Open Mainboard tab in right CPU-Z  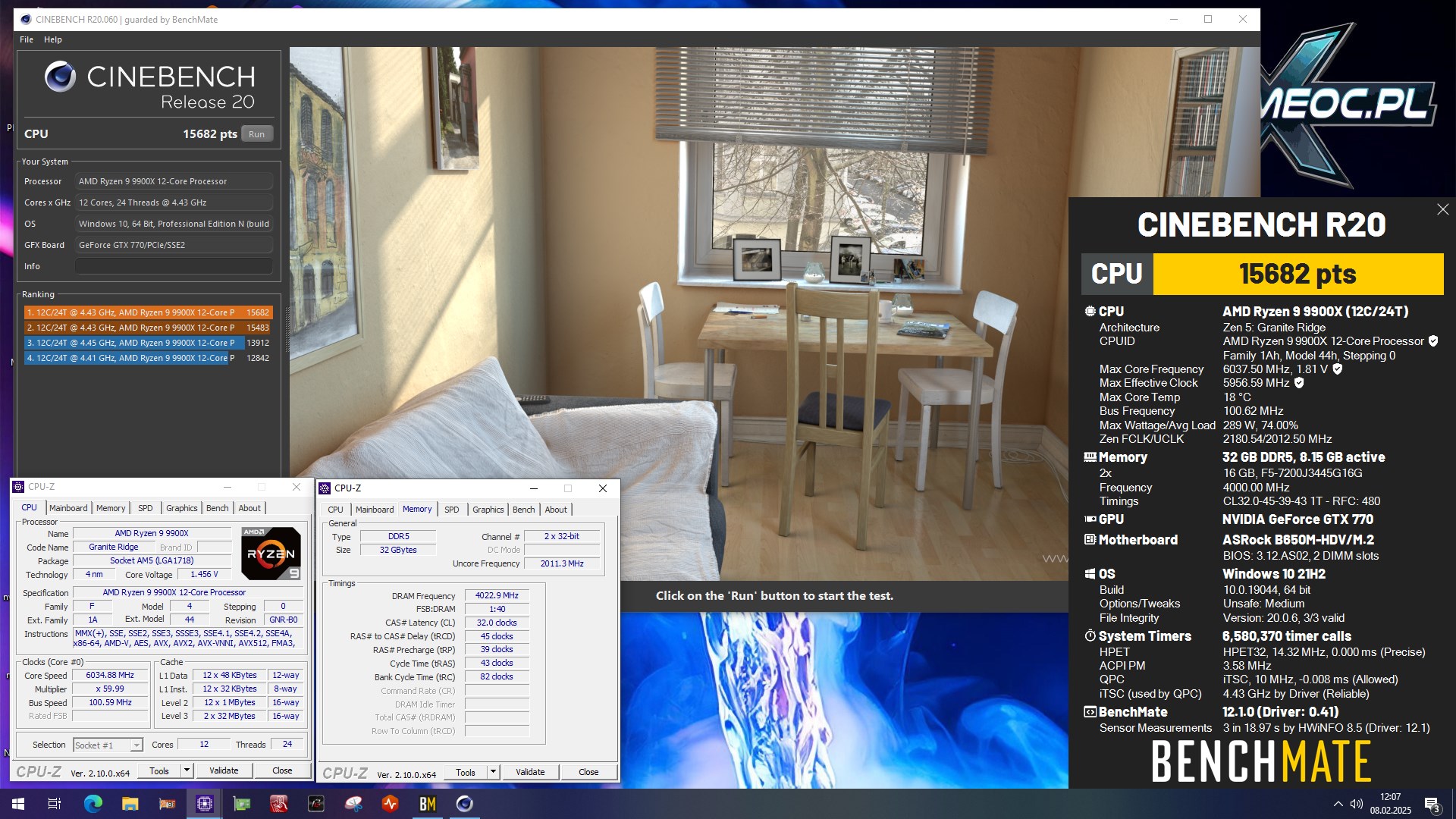[375, 510]
